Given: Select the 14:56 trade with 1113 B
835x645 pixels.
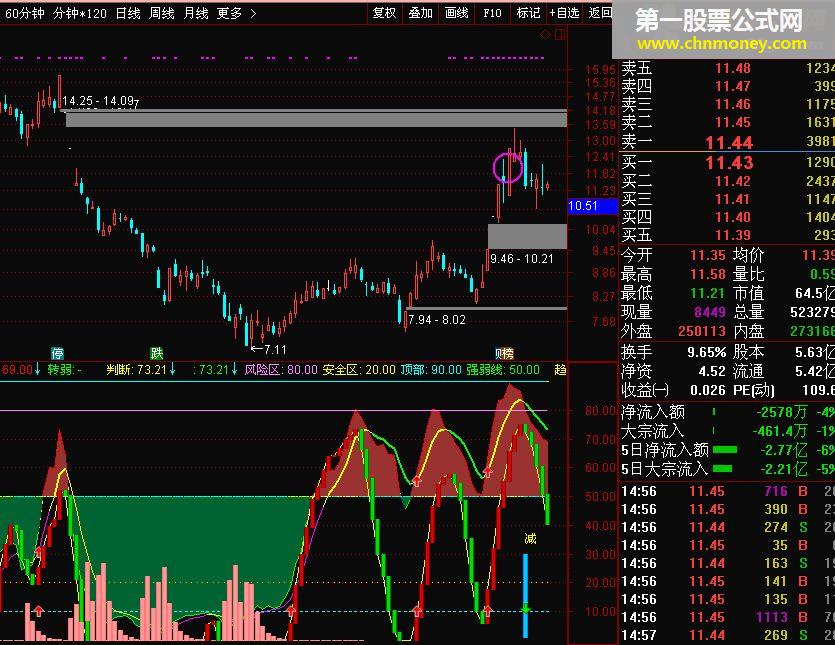Looking at the screenshot, I should pyautogui.click(x=726, y=617).
